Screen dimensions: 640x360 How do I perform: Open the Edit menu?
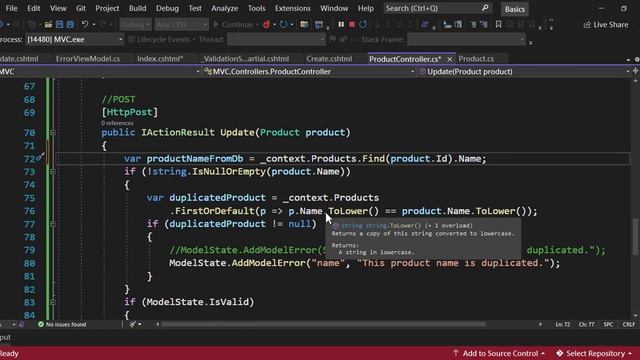33,8
